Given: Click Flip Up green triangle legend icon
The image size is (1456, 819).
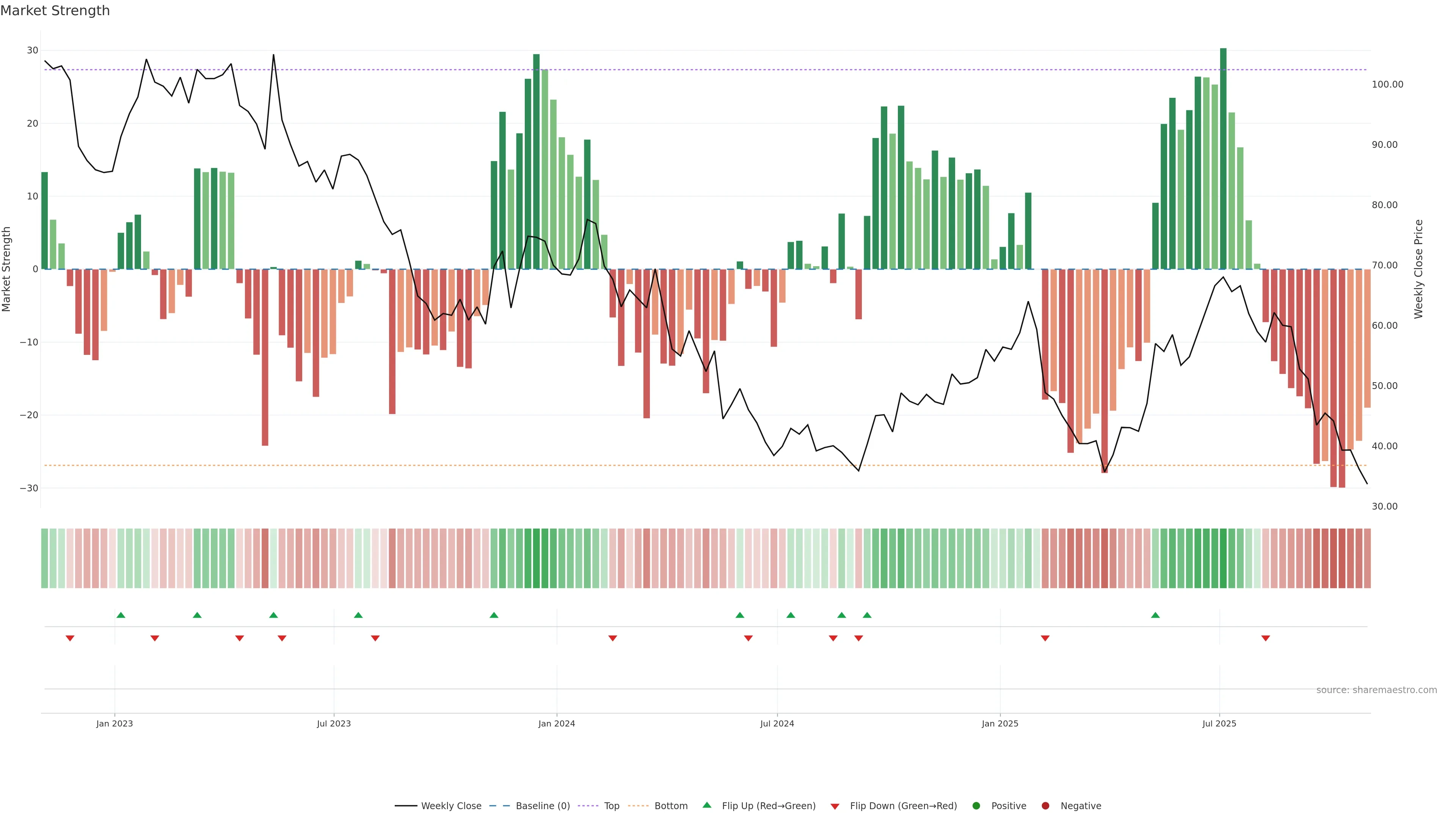Looking at the screenshot, I should [706, 805].
